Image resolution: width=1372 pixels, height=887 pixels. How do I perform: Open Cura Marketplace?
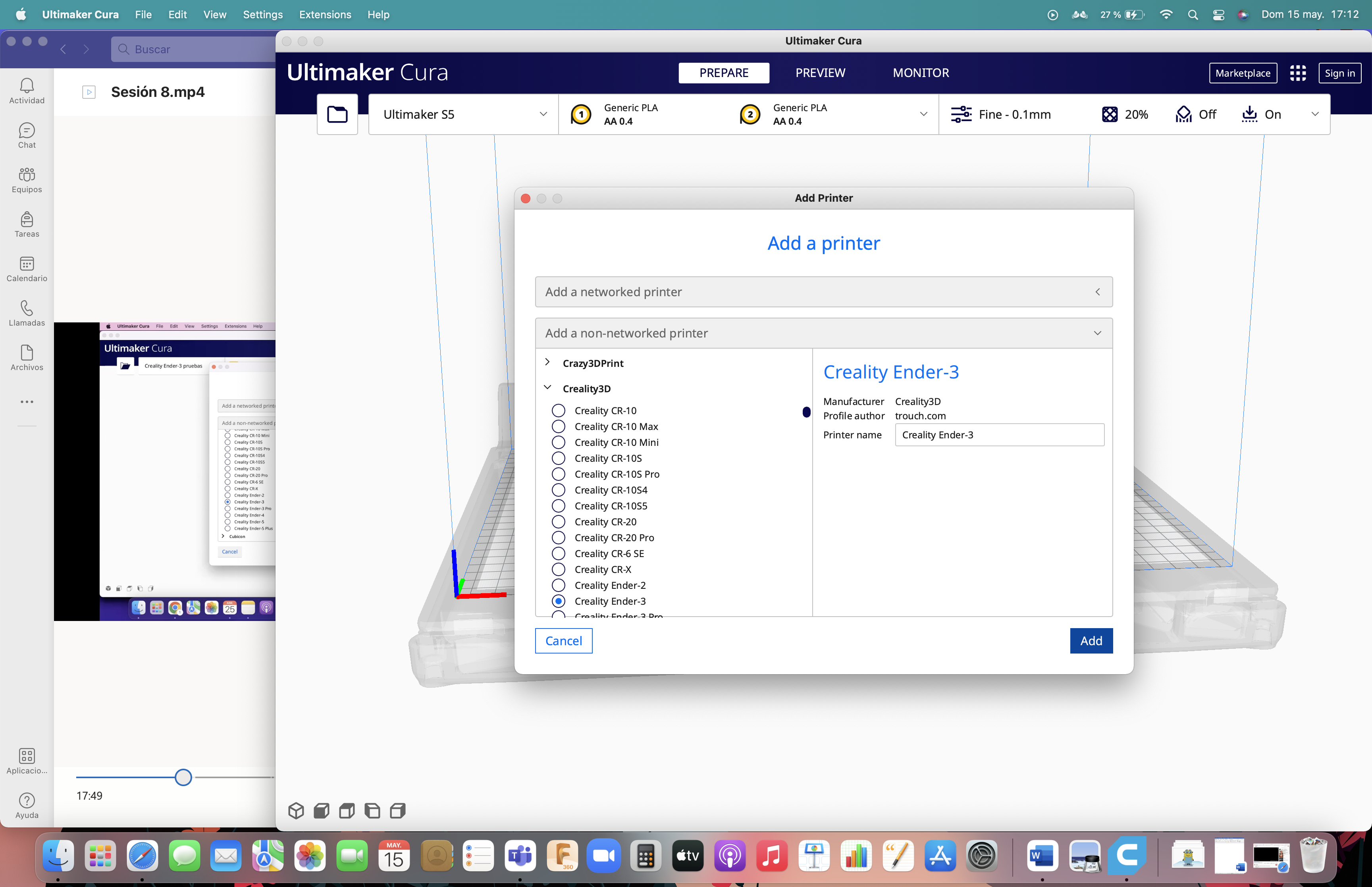(x=1243, y=73)
